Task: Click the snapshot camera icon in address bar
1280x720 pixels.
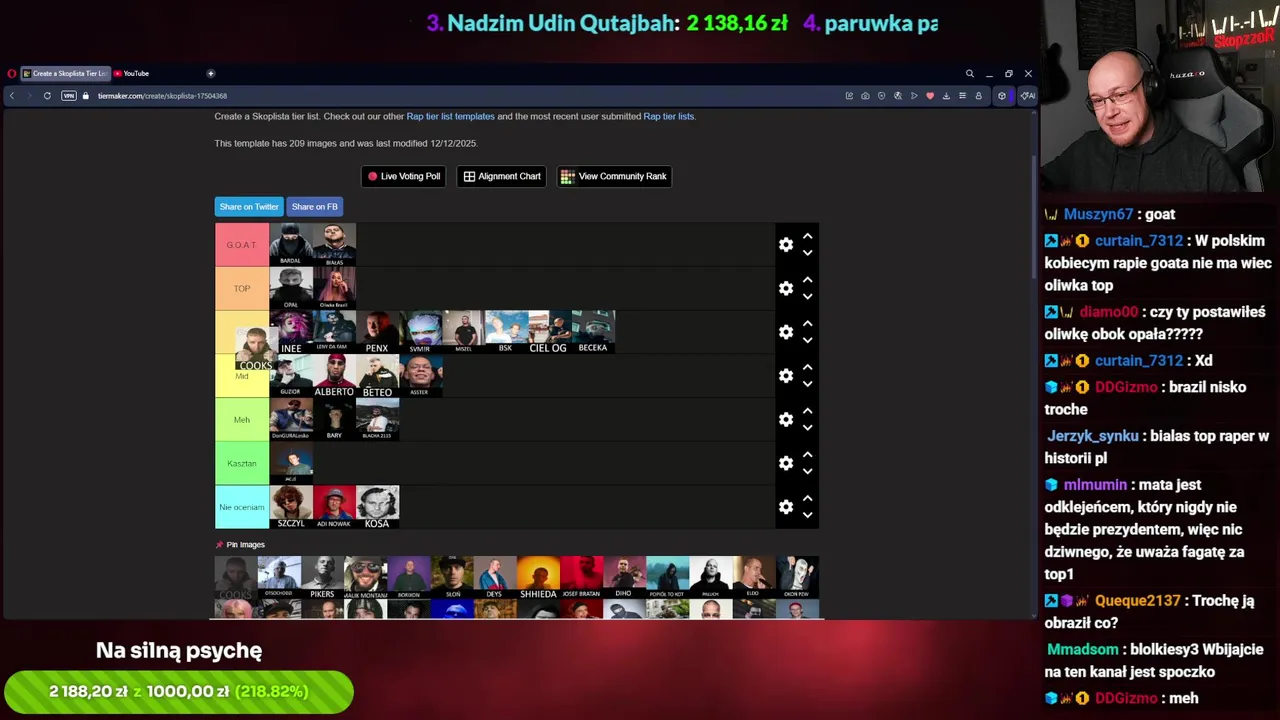Action: [x=865, y=96]
